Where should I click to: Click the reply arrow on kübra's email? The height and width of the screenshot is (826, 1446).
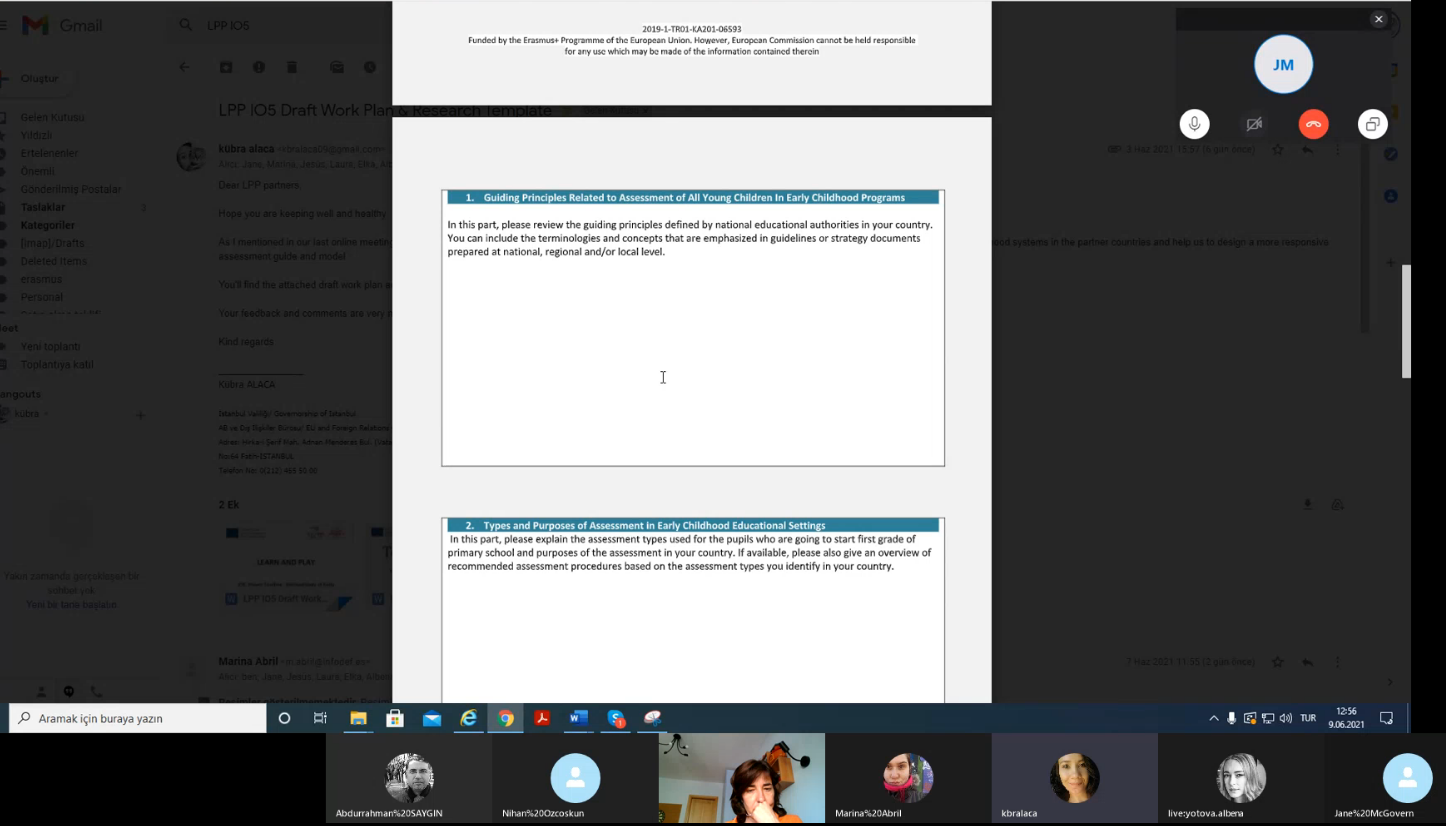[x=1307, y=150]
